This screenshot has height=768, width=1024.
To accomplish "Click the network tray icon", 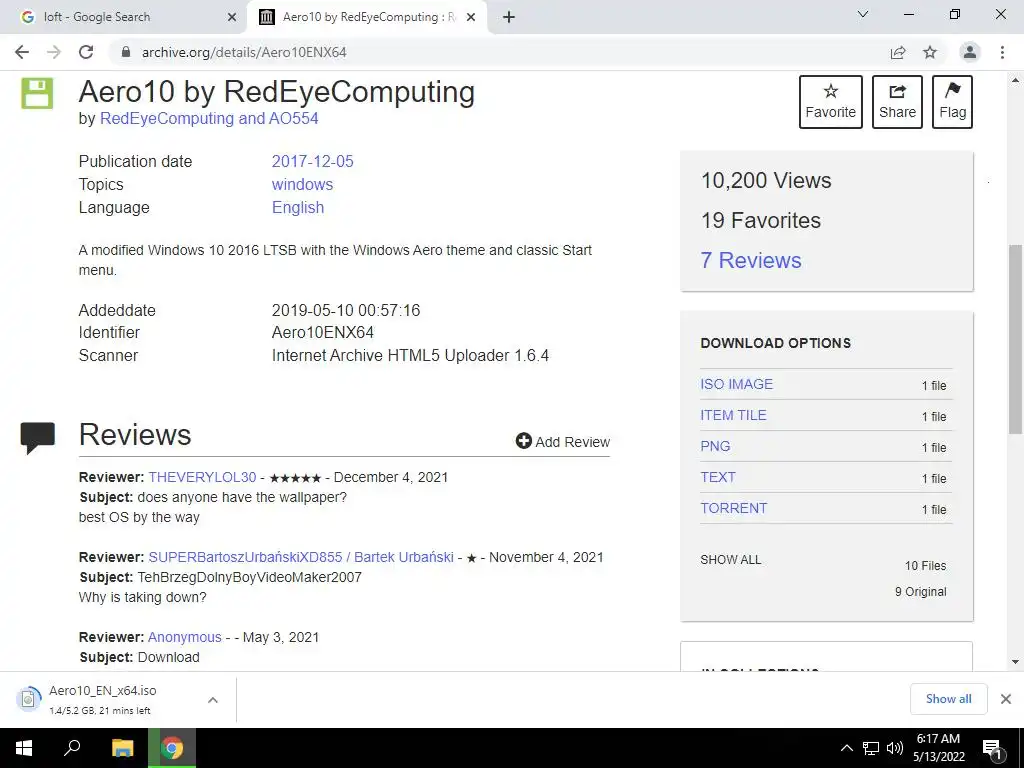I will click(x=871, y=748).
